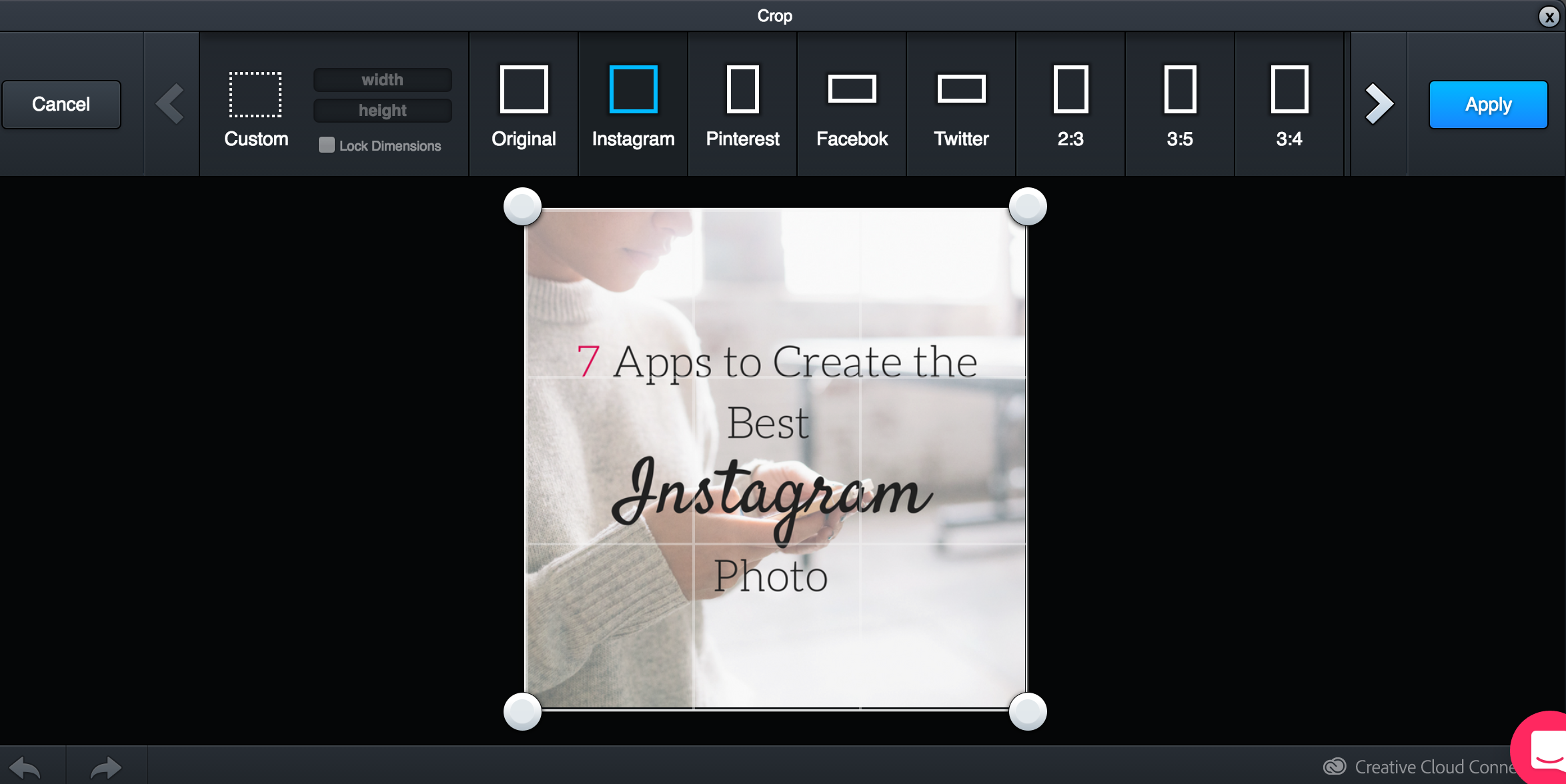Choose the Pinterest crop preset
Viewport: 1566px width, 784px height.
[x=742, y=105]
